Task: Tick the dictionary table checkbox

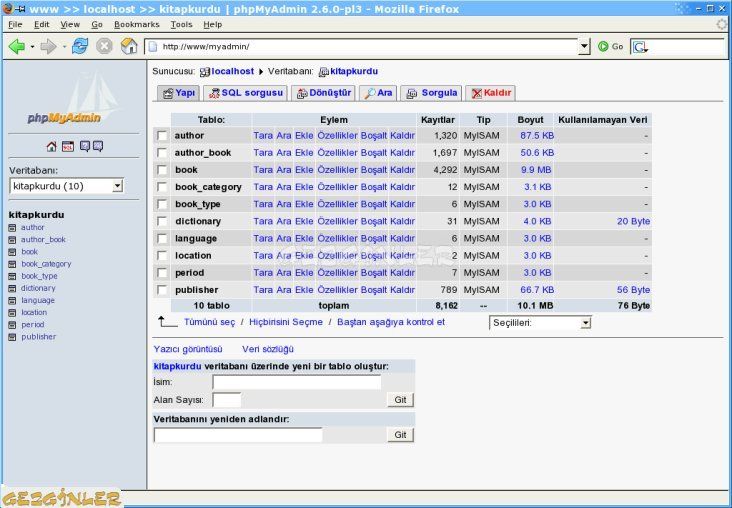Action: (162, 221)
